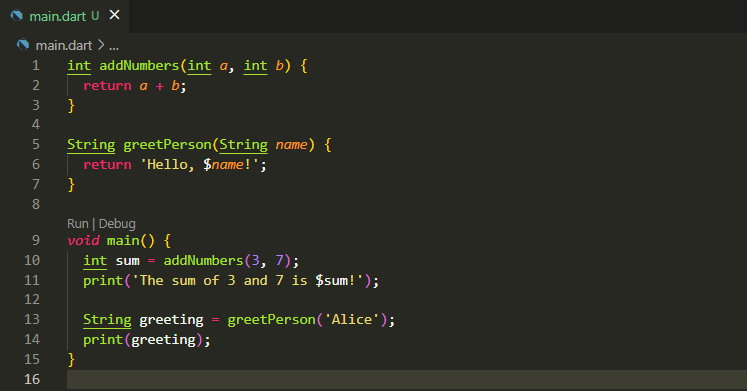Viewport: 747px width, 391px height.
Task: Click the addNumbers call on line 10
Action: [203, 261]
